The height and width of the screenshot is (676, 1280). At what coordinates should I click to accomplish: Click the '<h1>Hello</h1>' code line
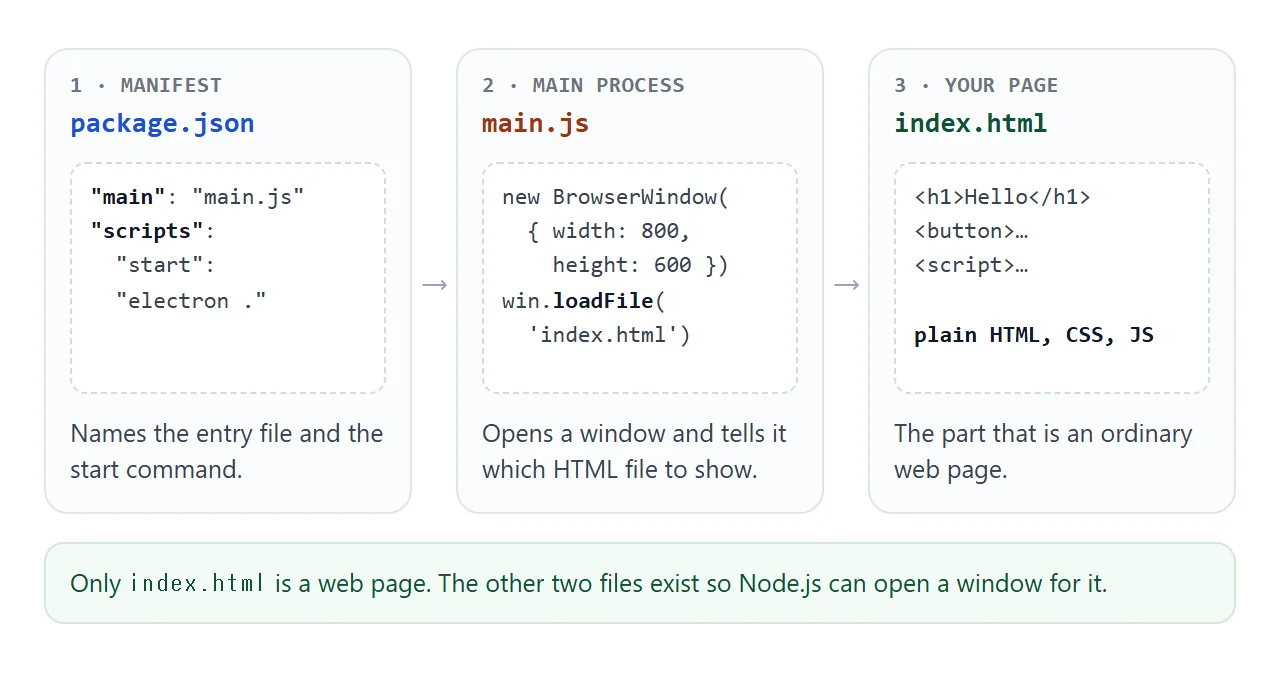point(1002,197)
